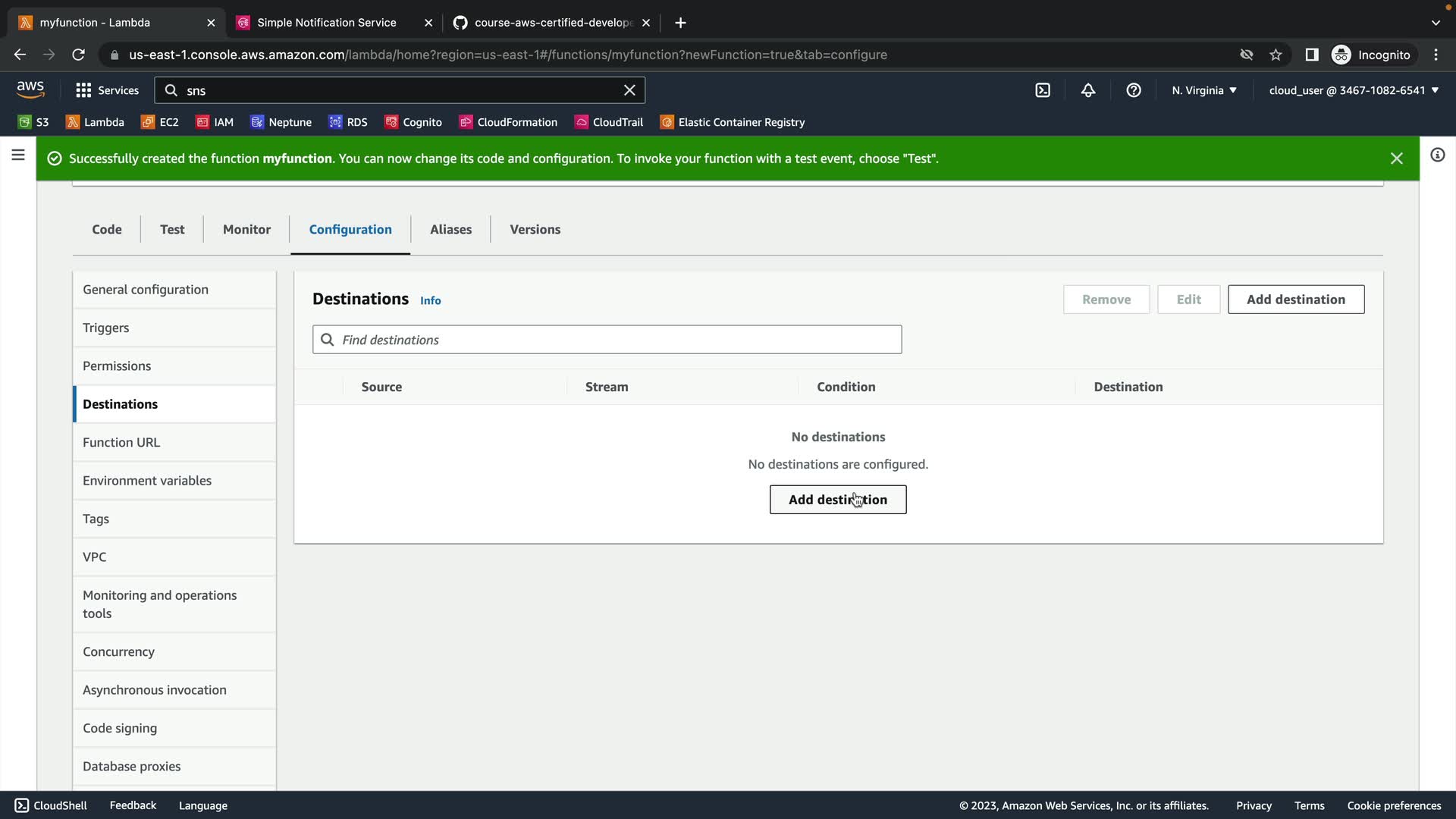
Task: Select Environment variables in the sidebar
Action: click(x=147, y=481)
